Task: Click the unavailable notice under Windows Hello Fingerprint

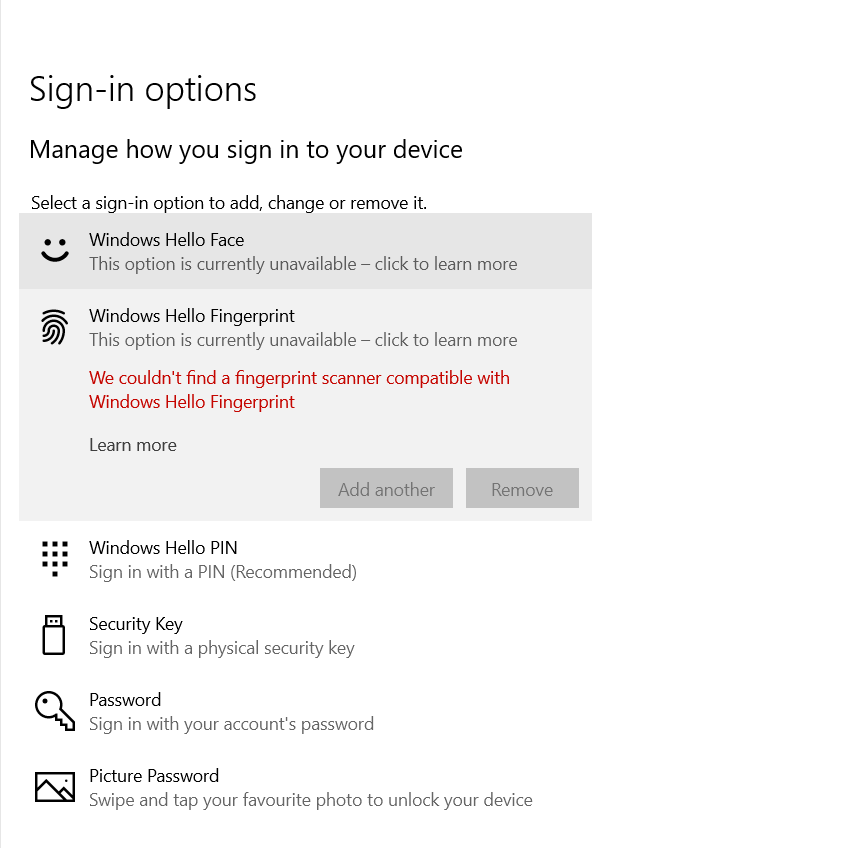Action: point(303,340)
